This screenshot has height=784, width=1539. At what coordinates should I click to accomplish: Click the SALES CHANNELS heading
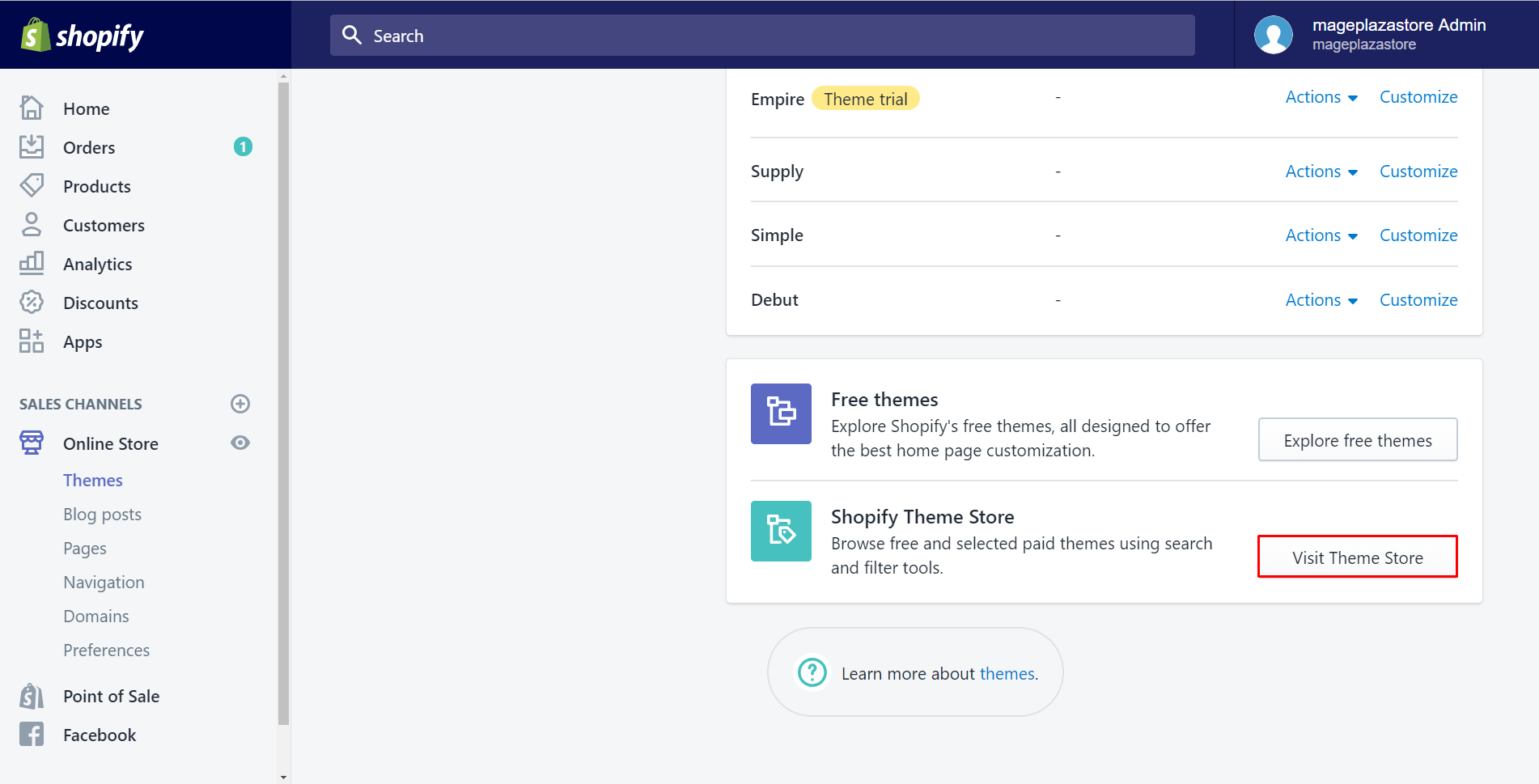pos(81,404)
